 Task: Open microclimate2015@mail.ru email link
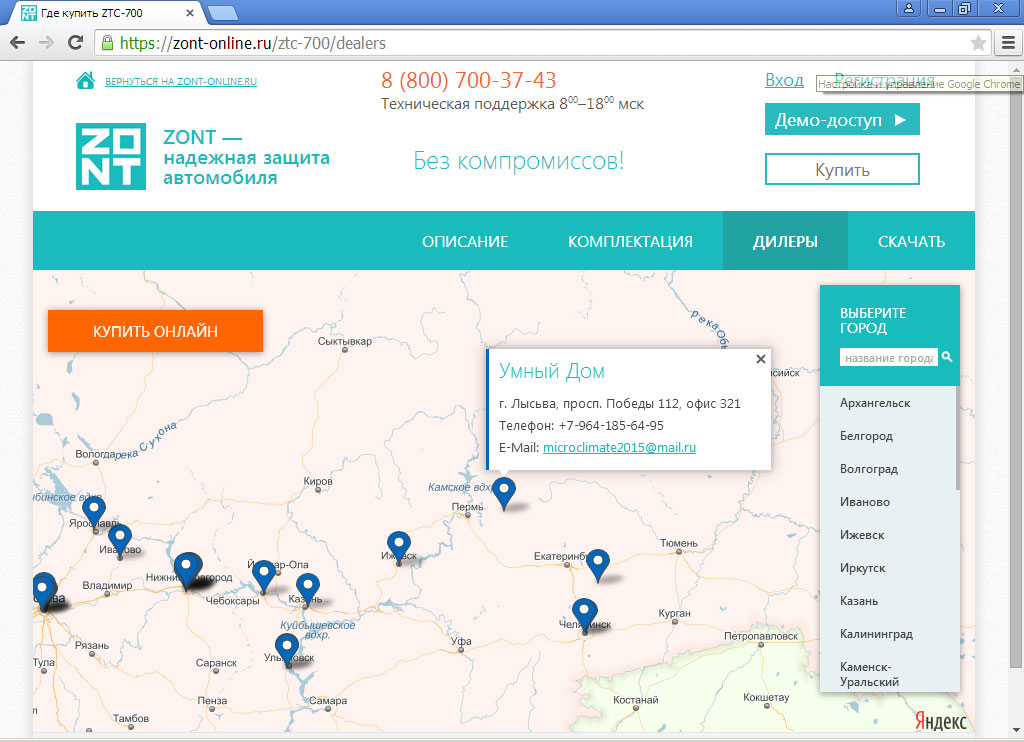[x=619, y=447]
